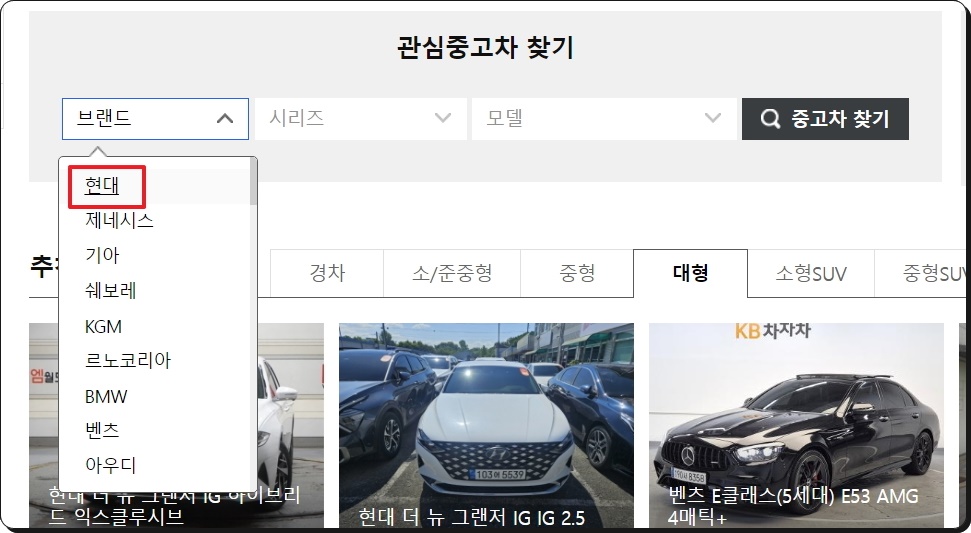Switch to the 경차 tab
971x533 pixels.
click(327, 273)
